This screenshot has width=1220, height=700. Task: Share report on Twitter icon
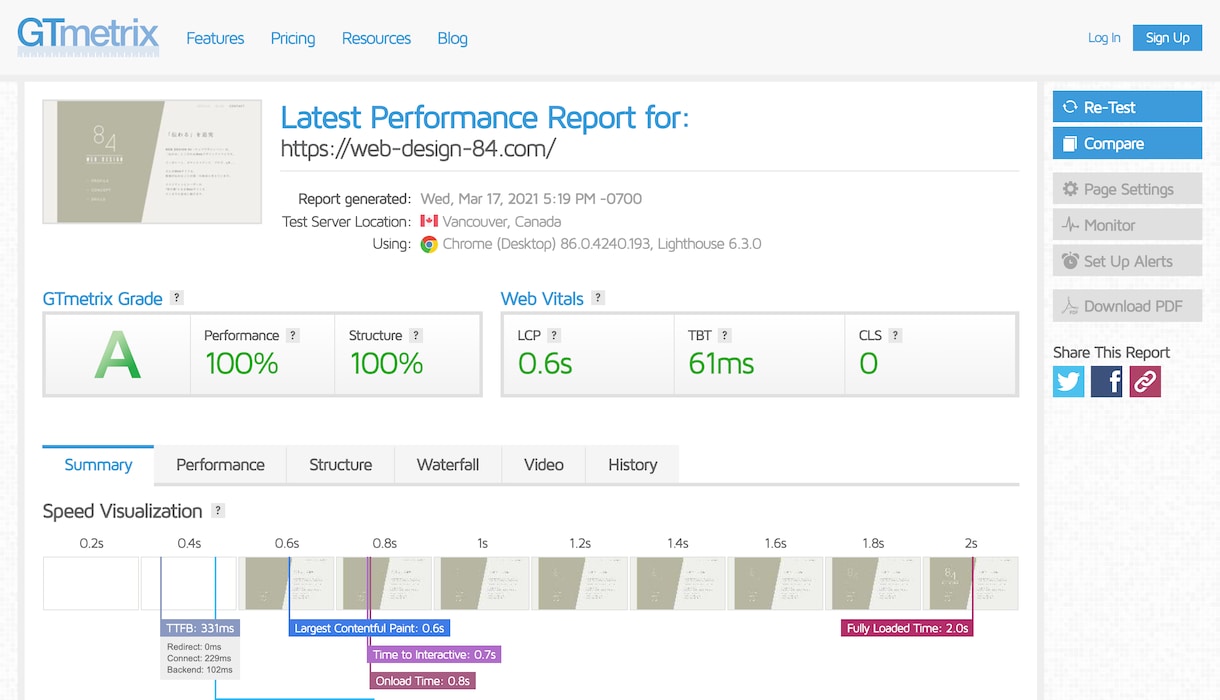[x=1068, y=381]
